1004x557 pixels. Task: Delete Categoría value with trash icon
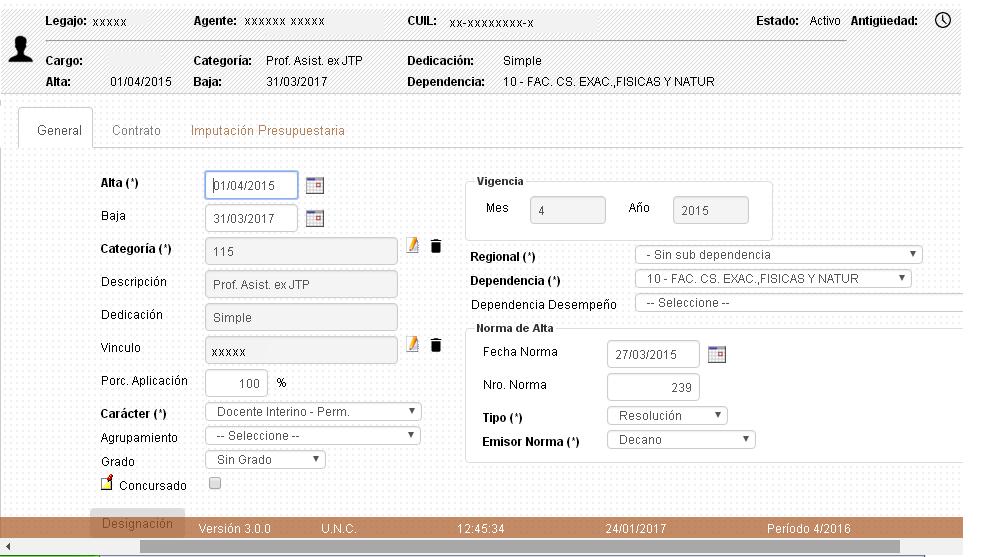point(436,246)
